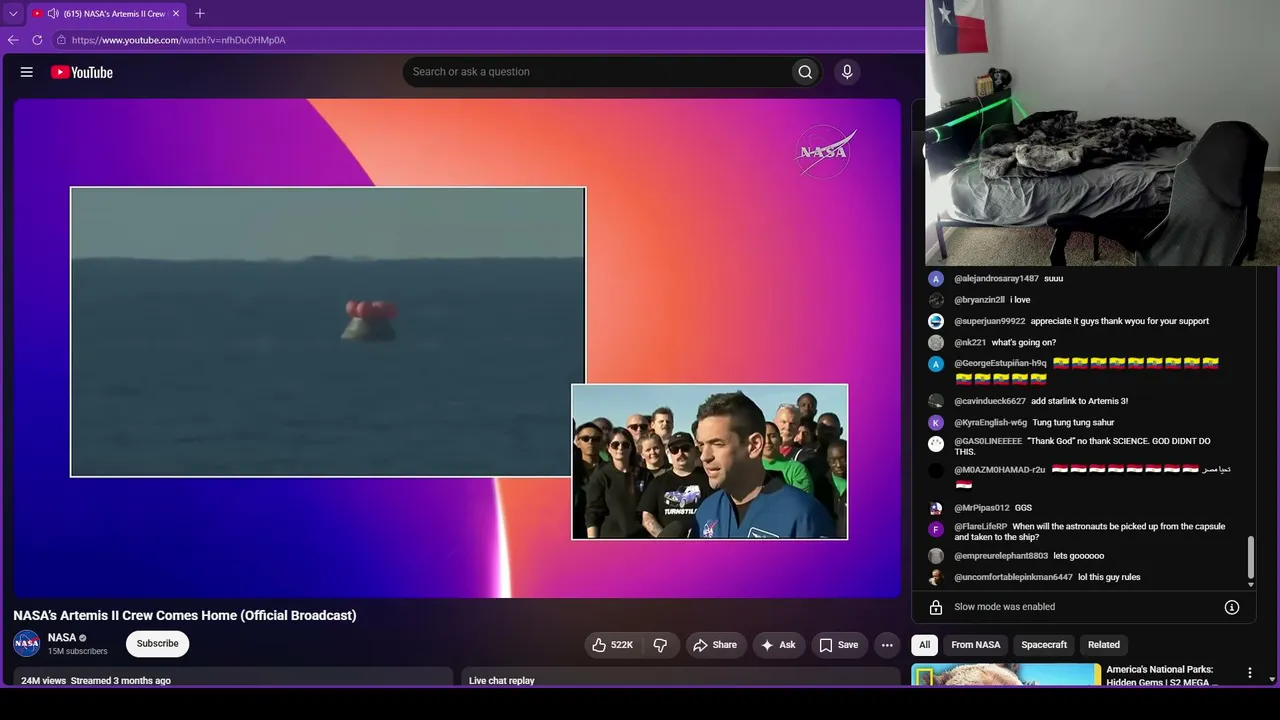Click @GAS0LINEEEEE avatar in chat
The width and height of the screenshot is (1280, 720).
click(936, 444)
